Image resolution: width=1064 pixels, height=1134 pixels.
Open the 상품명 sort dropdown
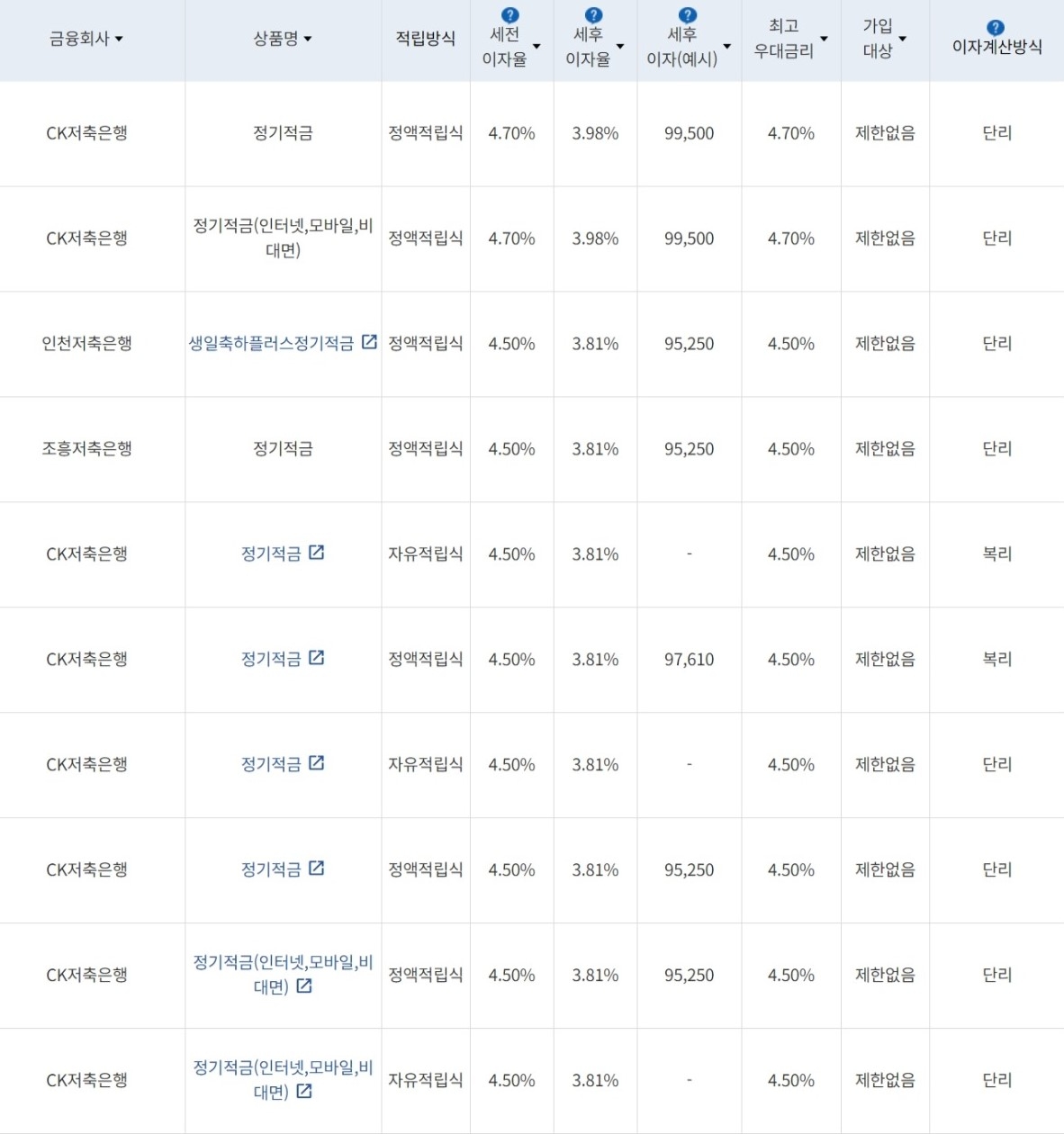(309, 39)
